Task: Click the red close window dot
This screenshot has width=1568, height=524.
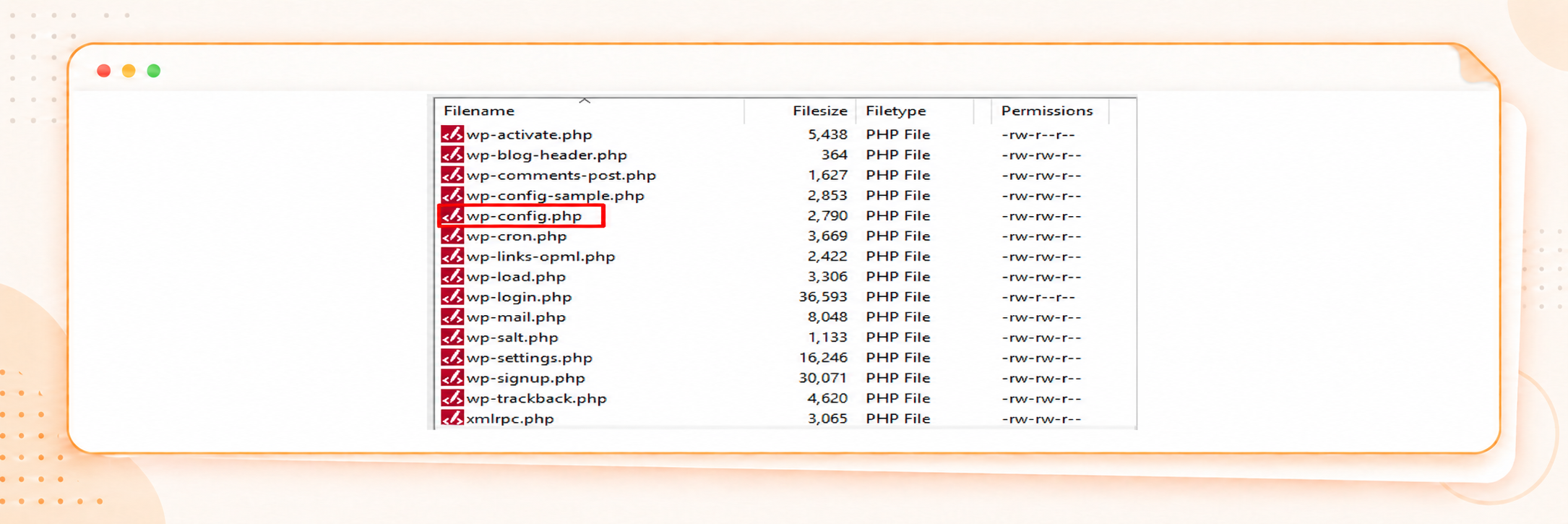Action: point(104,70)
